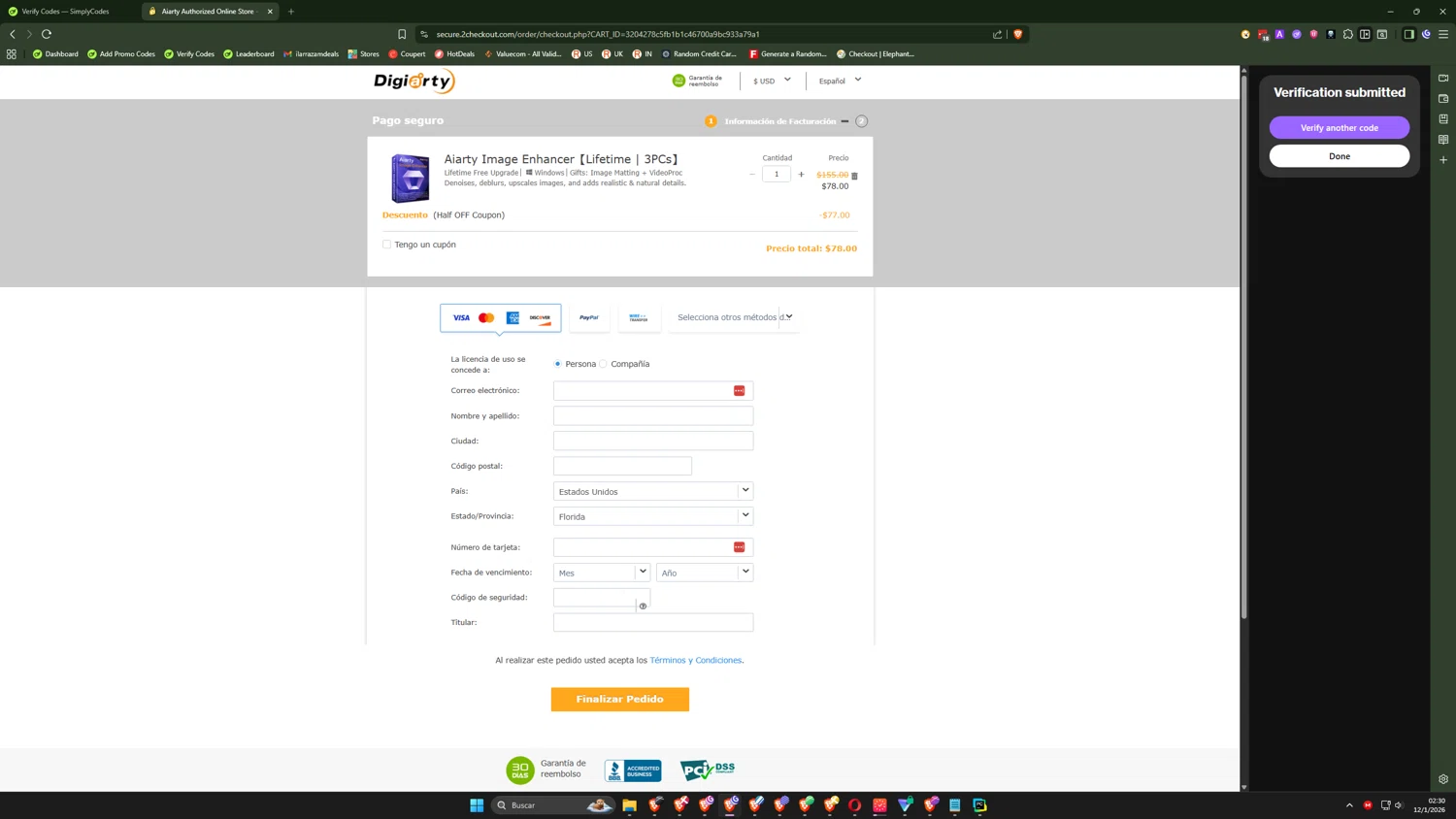Delete the product with the trash icon

point(854,176)
